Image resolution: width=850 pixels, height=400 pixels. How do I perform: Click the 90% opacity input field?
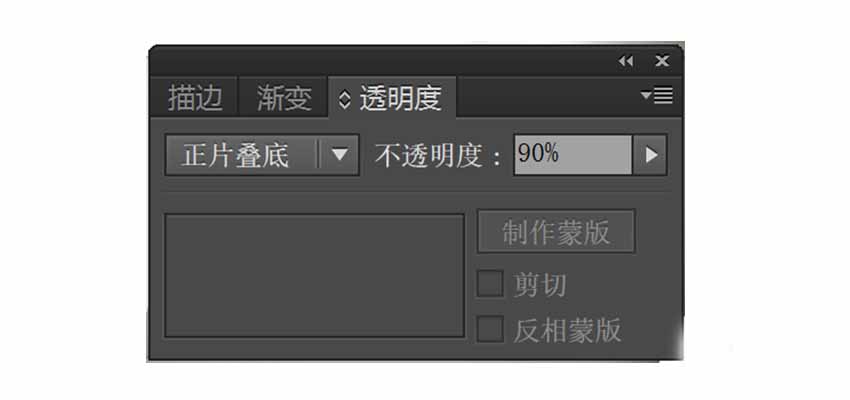click(572, 155)
